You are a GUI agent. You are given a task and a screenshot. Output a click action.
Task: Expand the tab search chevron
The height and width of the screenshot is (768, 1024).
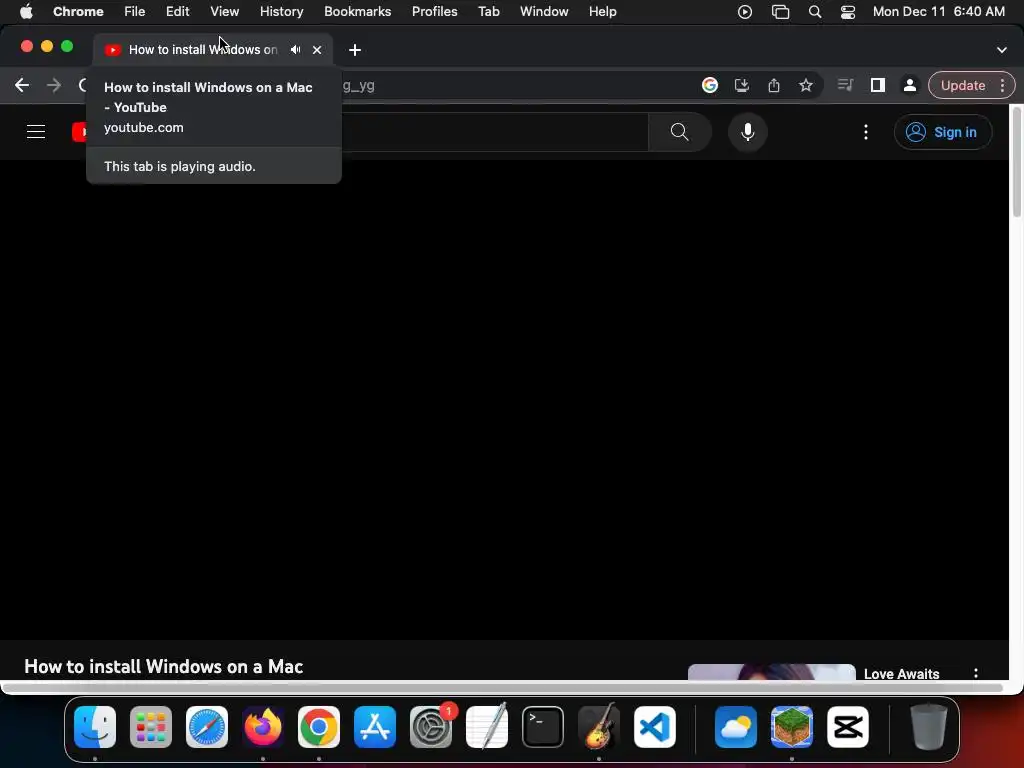1002,50
